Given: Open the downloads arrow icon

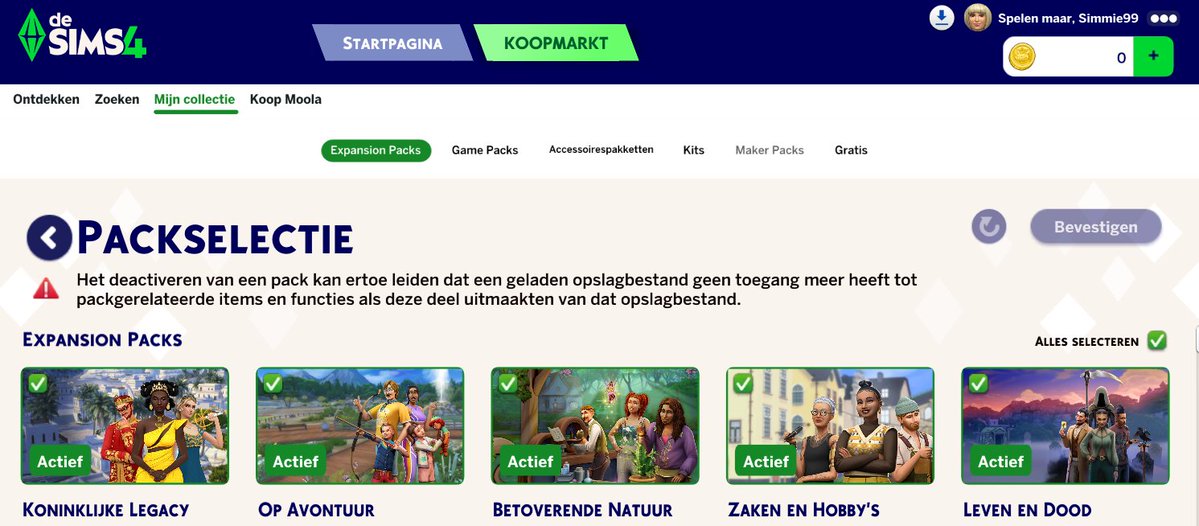Looking at the screenshot, I should 942,18.
